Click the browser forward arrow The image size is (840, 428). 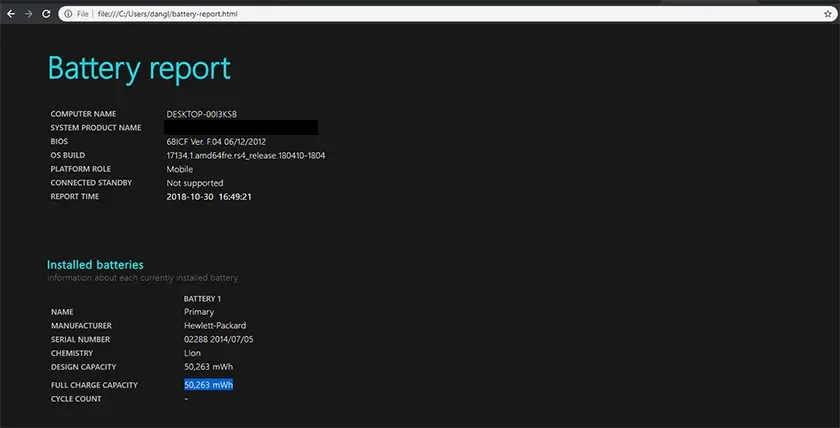[x=29, y=14]
